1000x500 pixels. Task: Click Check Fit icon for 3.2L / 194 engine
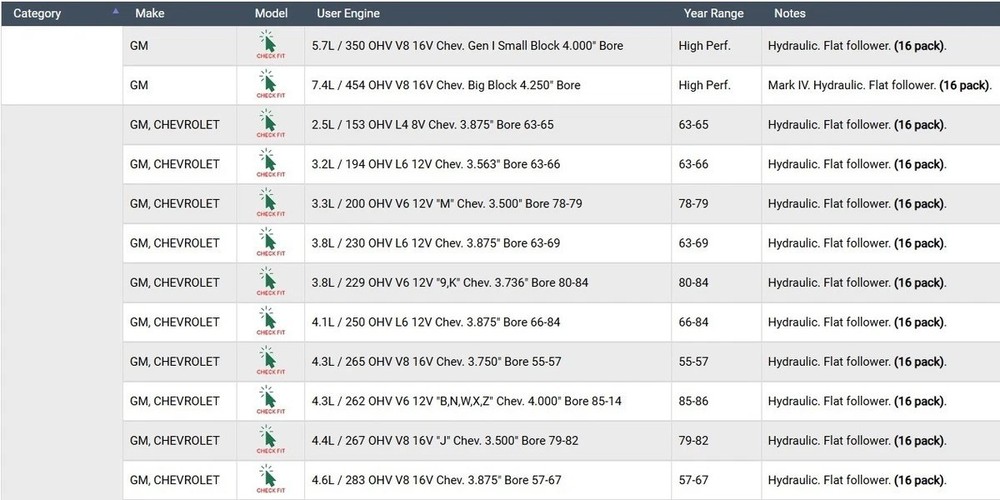tap(267, 164)
